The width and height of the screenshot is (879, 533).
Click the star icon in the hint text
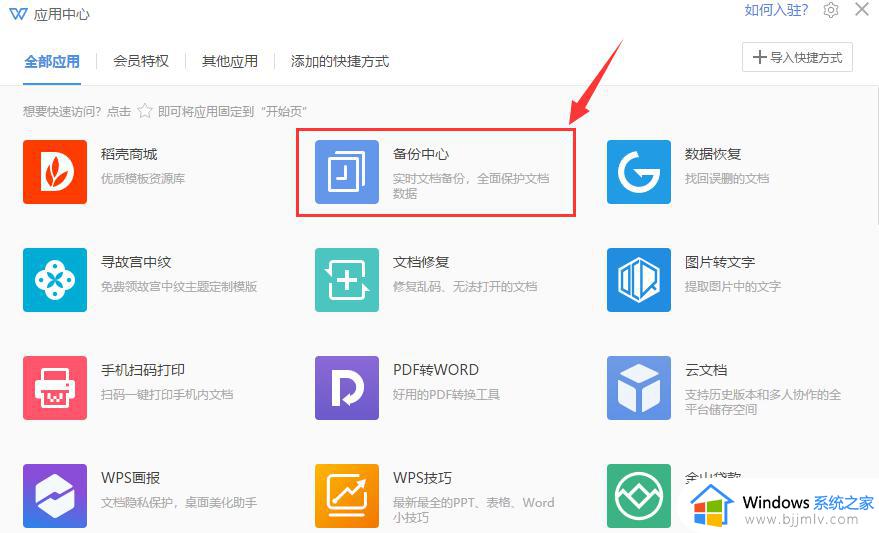pos(145,111)
